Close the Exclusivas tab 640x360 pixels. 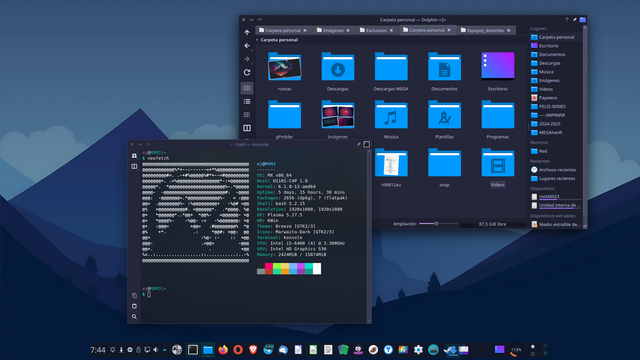pyautogui.click(x=391, y=30)
